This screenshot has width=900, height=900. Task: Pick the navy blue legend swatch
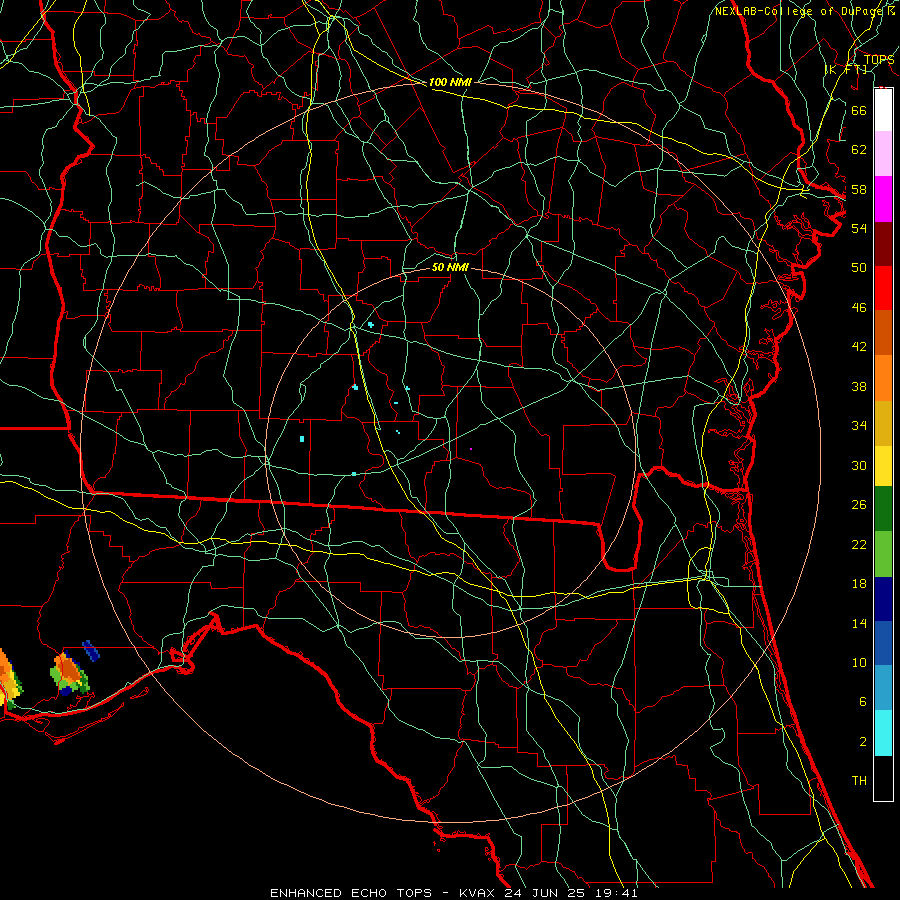point(883,599)
